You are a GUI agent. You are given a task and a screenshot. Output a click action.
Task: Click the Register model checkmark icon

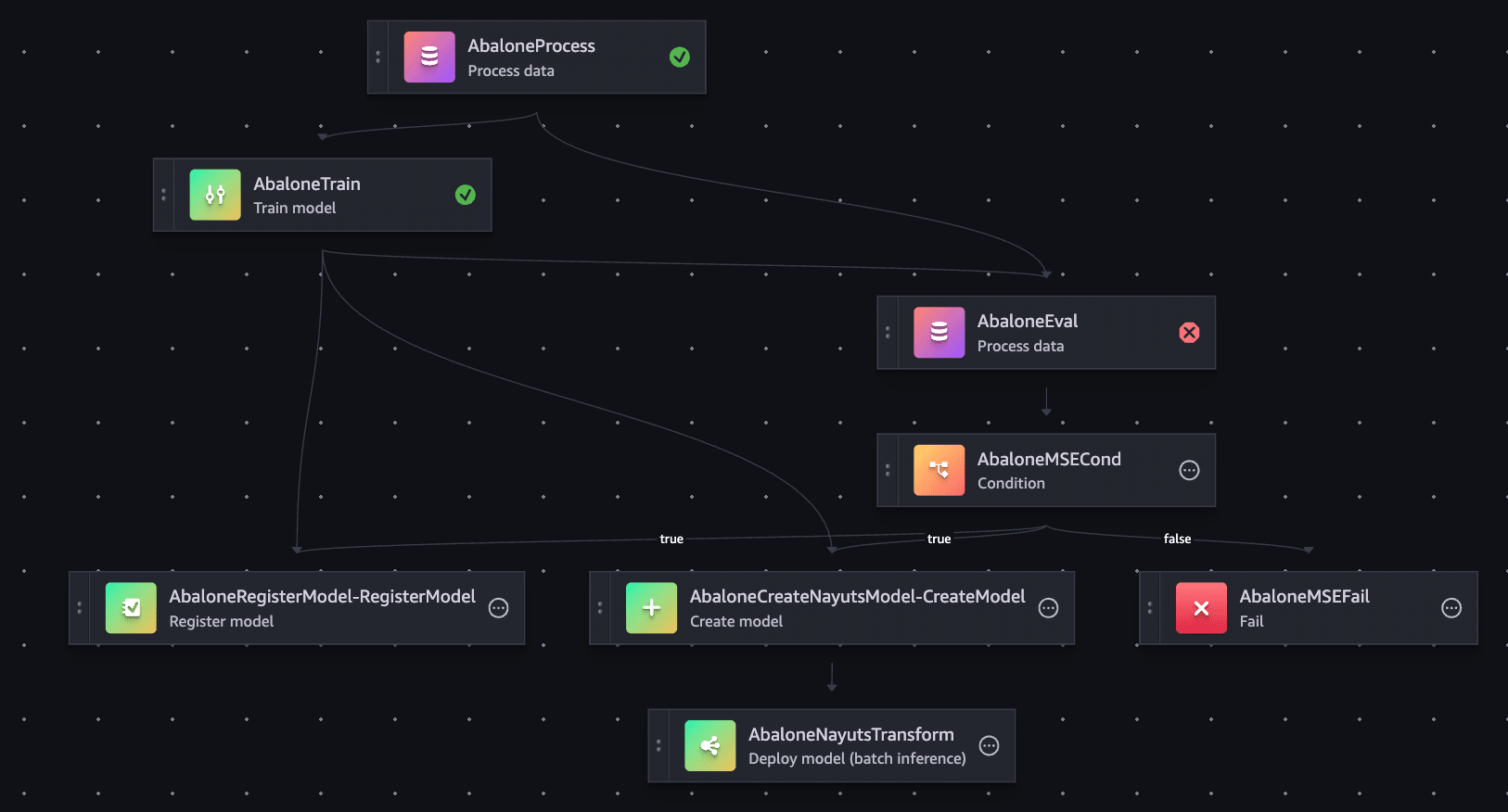131,608
